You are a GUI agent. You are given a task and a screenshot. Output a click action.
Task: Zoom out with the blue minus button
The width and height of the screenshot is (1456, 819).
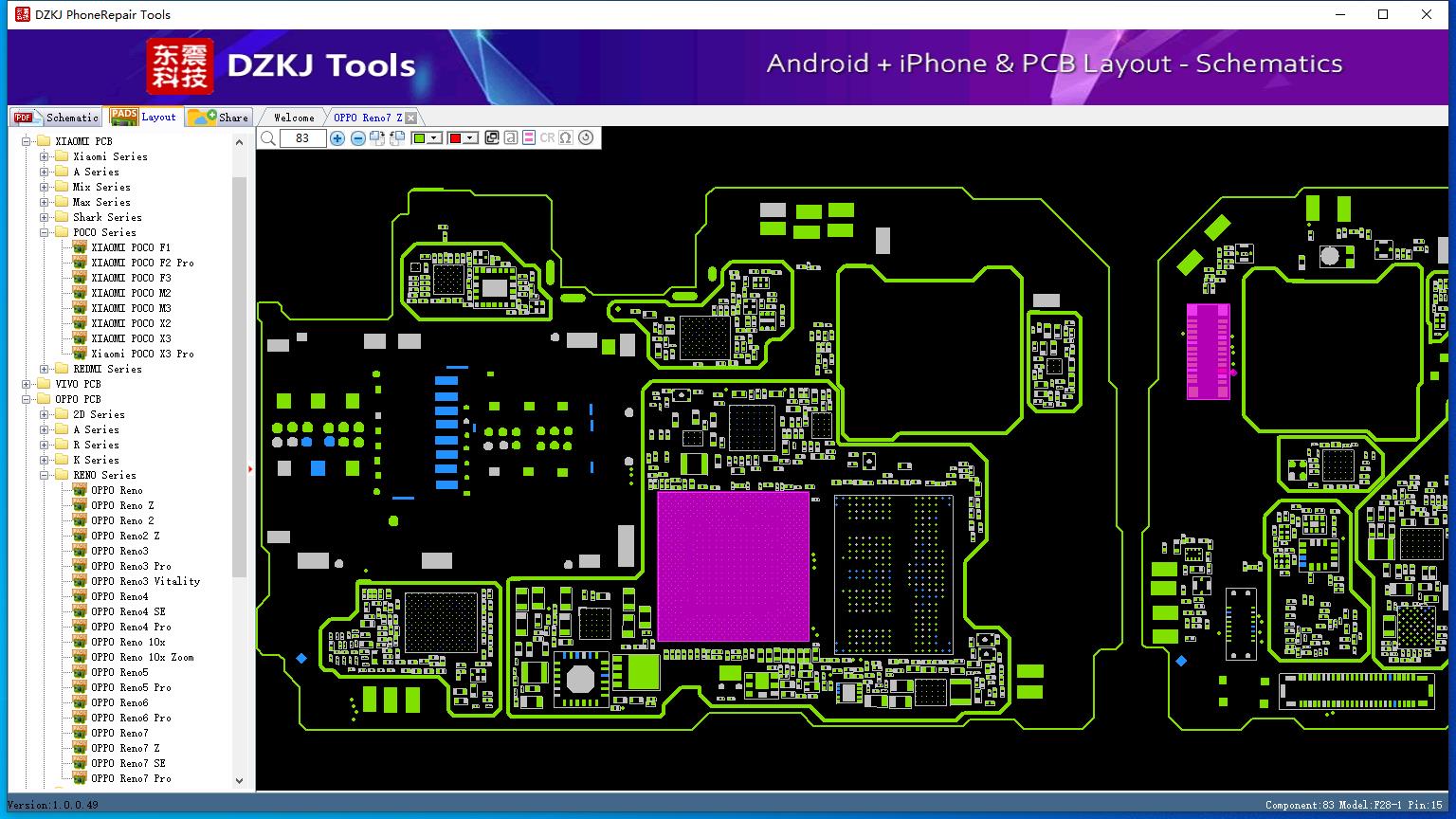358,138
